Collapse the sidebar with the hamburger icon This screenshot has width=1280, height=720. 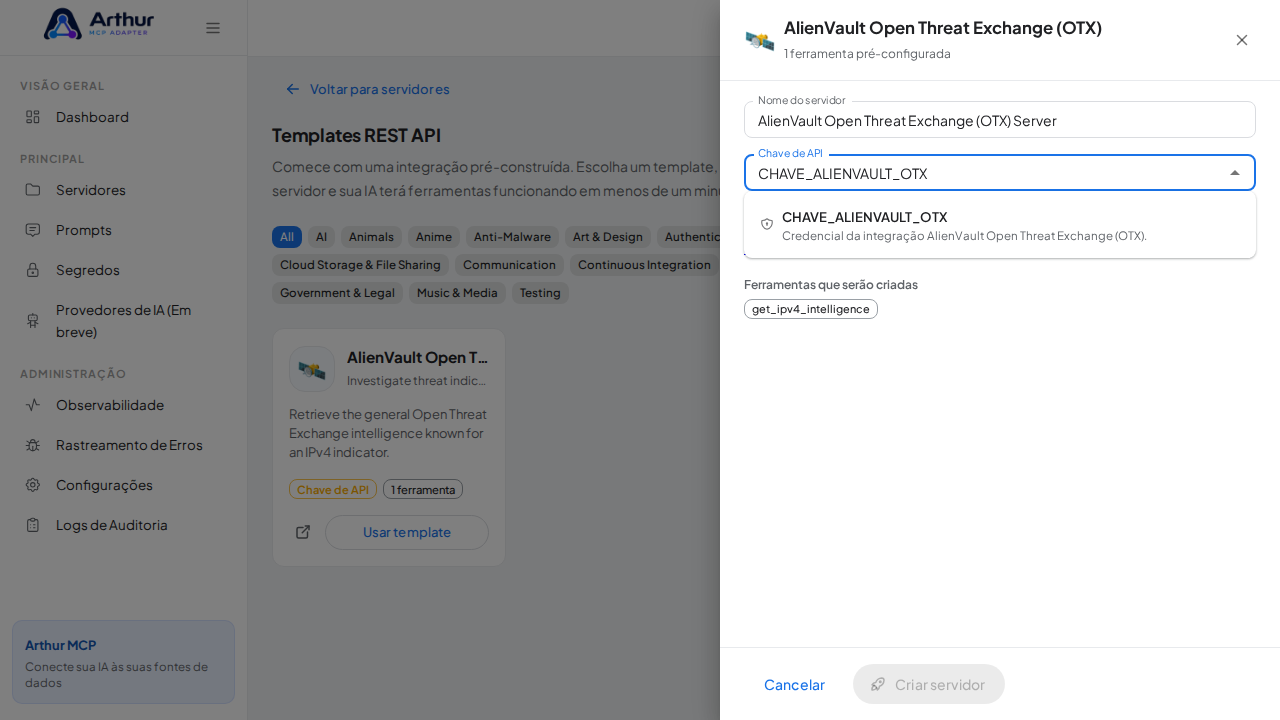(x=213, y=28)
